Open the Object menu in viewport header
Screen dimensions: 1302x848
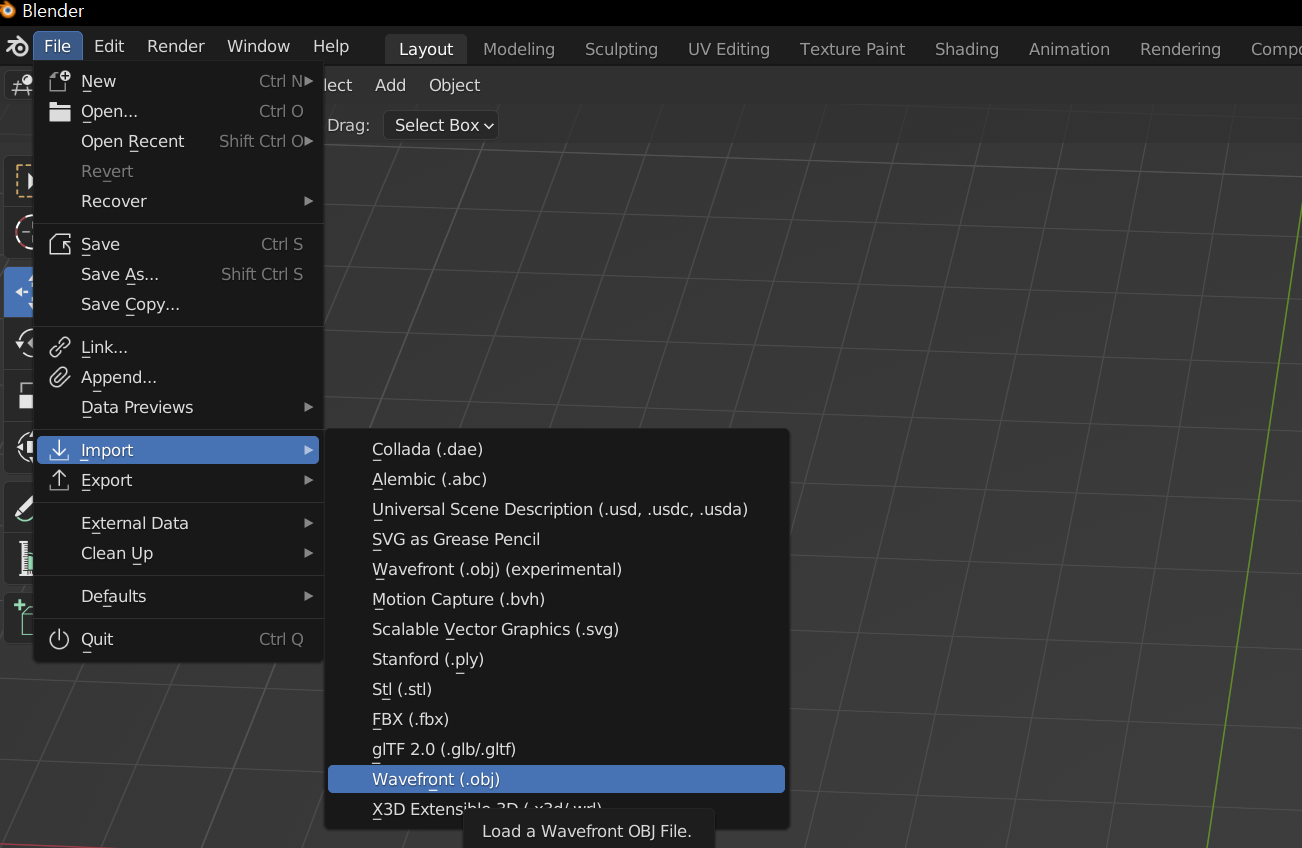click(x=455, y=85)
